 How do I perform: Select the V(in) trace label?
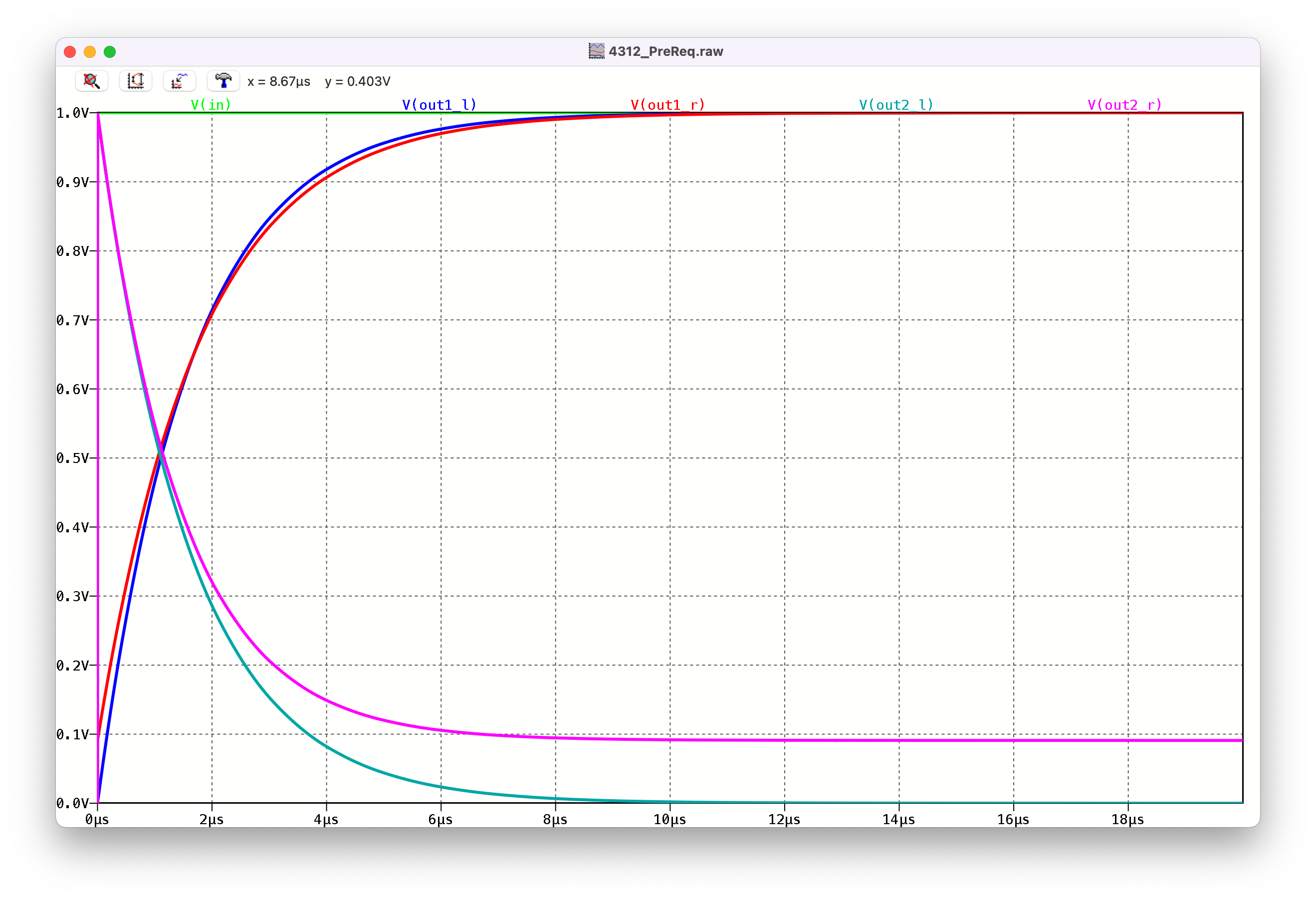(x=211, y=105)
